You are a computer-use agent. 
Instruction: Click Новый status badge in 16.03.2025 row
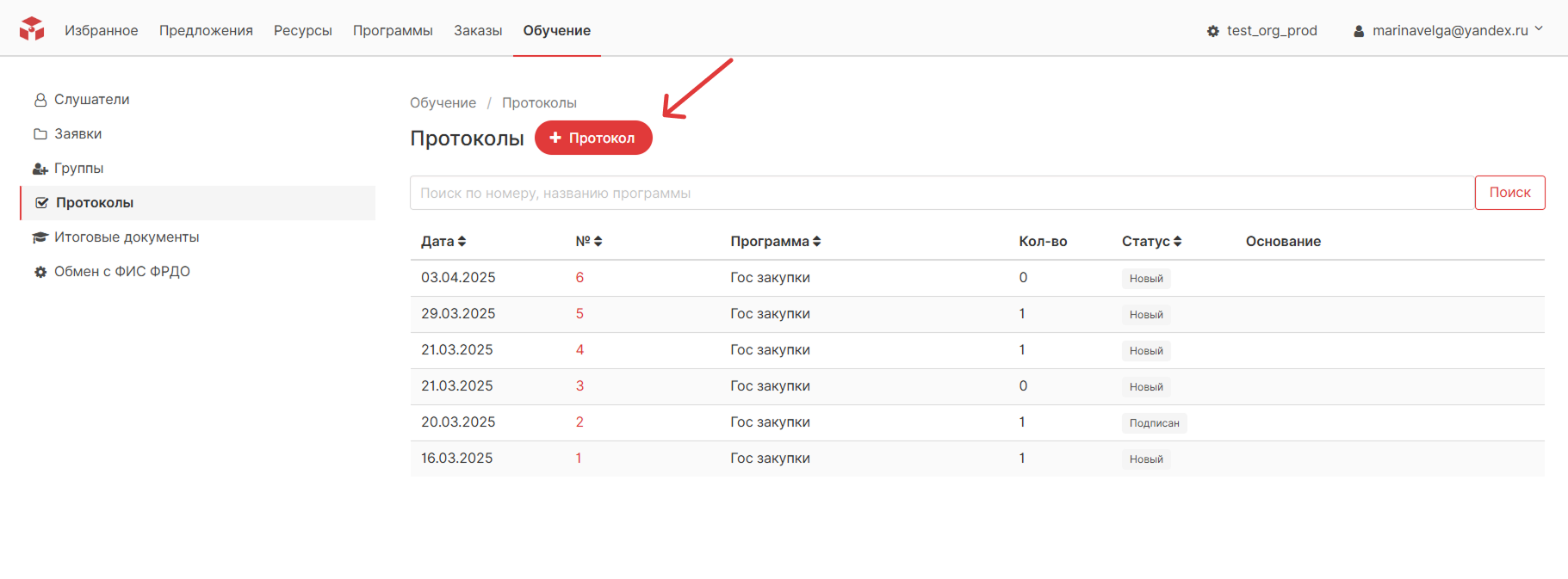point(1146,459)
